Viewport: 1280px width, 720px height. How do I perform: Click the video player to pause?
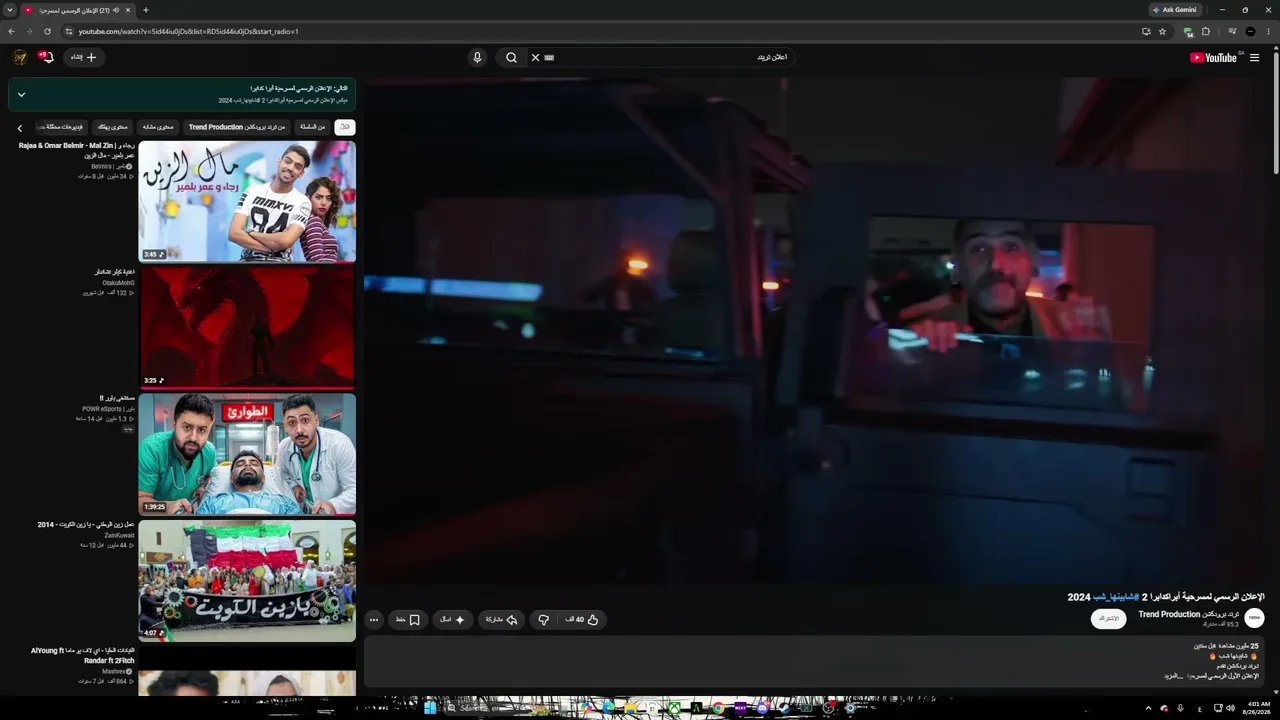coord(814,330)
